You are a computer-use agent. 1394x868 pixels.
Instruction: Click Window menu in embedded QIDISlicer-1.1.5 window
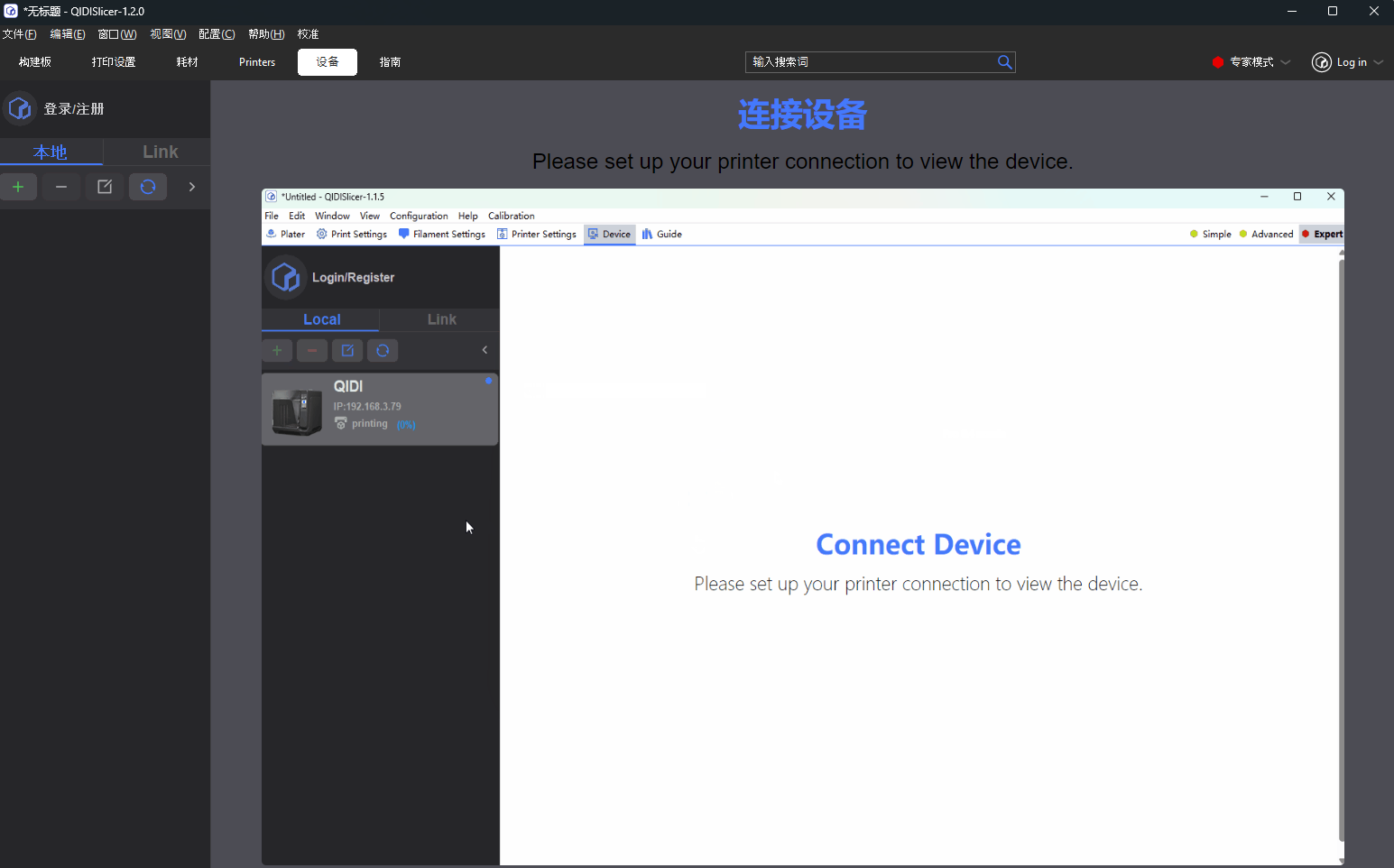click(x=332, y=216)
